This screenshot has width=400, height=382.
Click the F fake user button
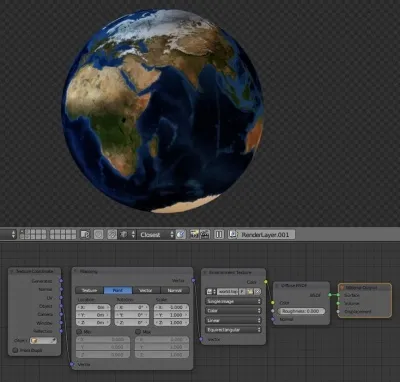(242, 292)
